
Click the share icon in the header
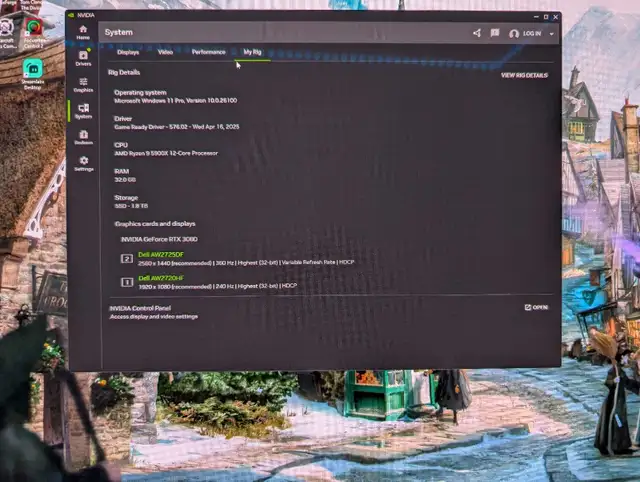click(x=477, y=33)
